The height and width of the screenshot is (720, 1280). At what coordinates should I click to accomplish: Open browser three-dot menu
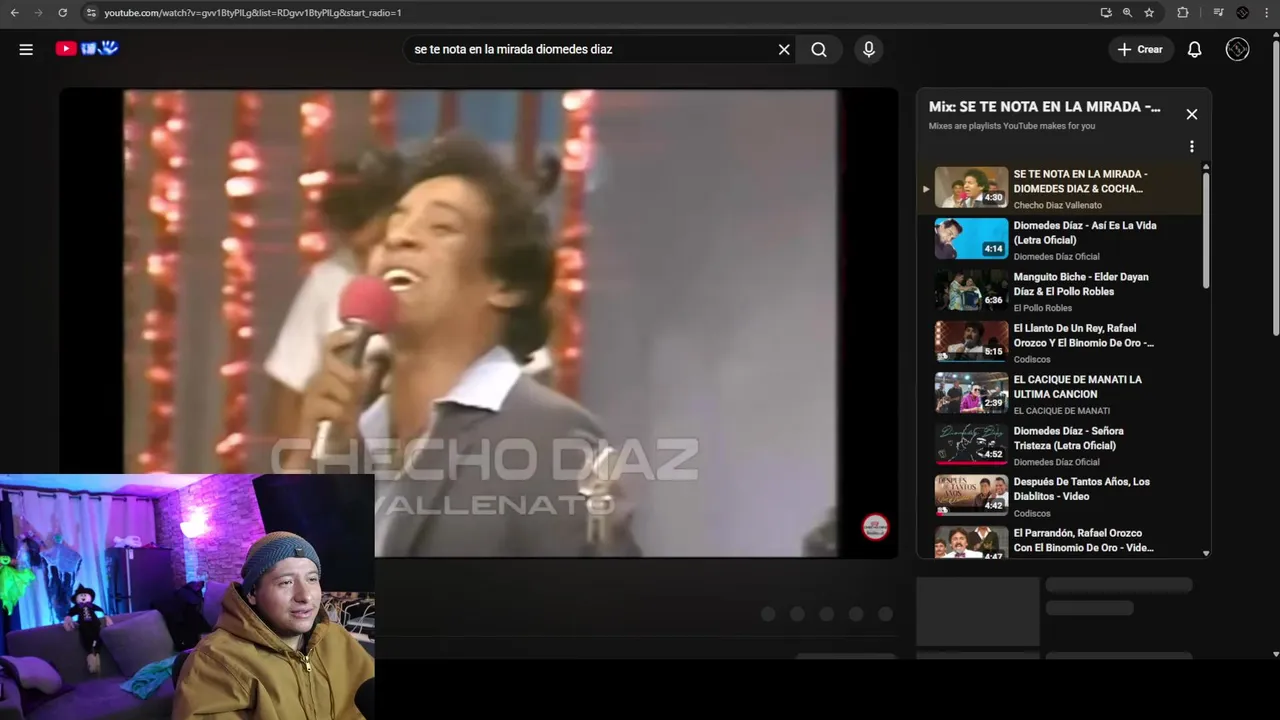coord(1267,13)
